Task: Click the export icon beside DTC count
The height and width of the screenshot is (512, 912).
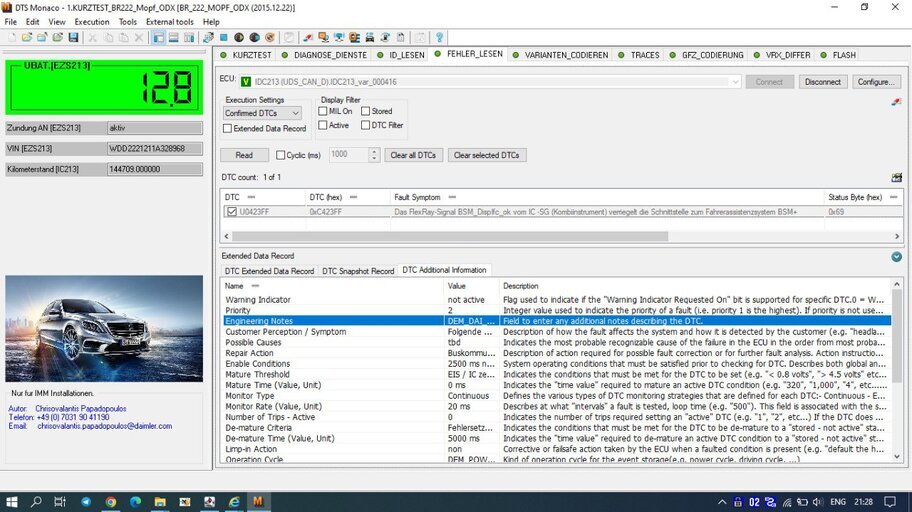Action: (896, 177)
